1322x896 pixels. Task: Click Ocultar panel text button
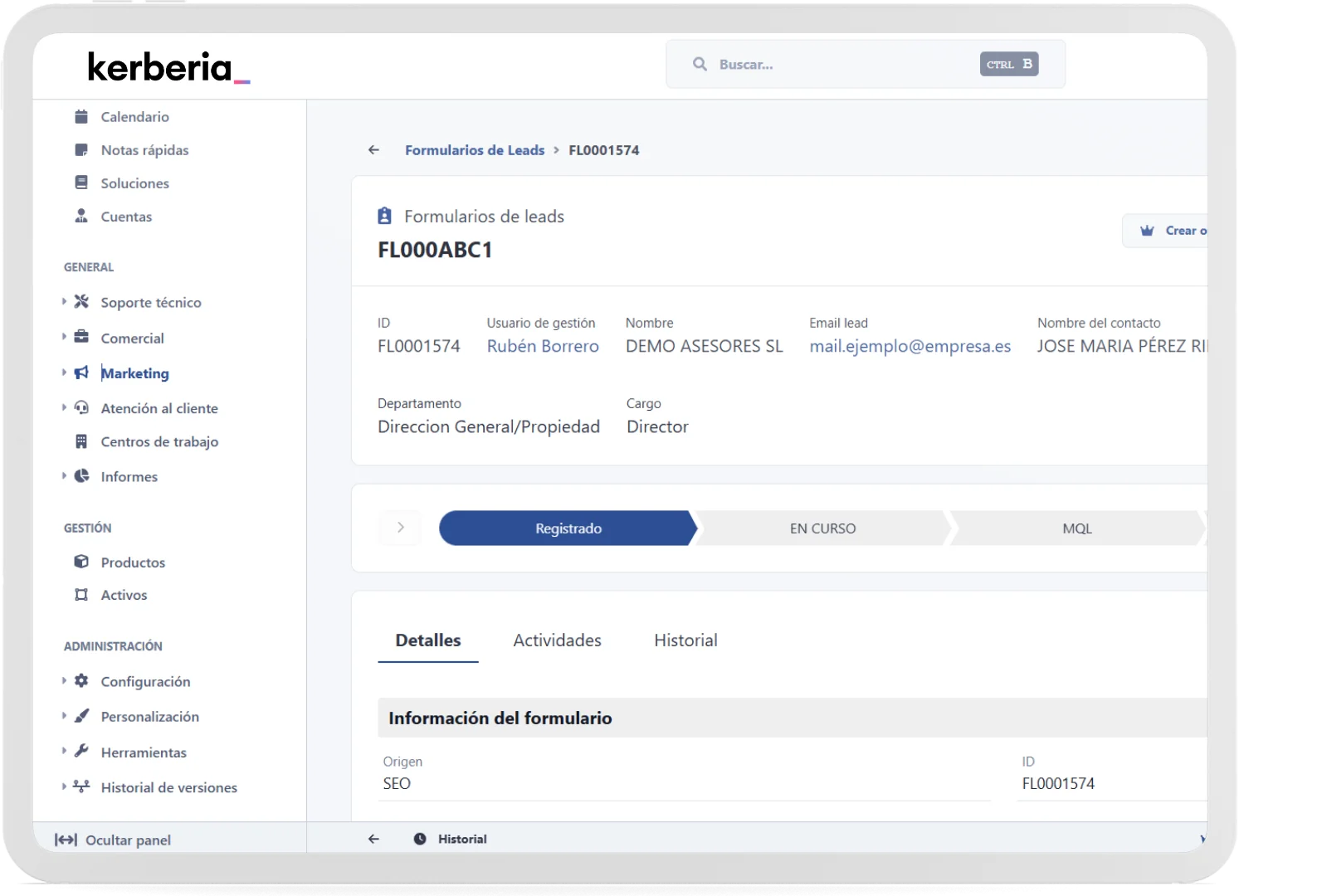[x=129, y=840]
